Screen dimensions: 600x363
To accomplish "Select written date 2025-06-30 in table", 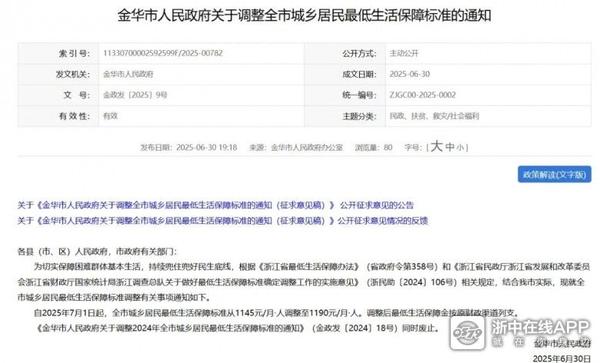I will 410,74.
